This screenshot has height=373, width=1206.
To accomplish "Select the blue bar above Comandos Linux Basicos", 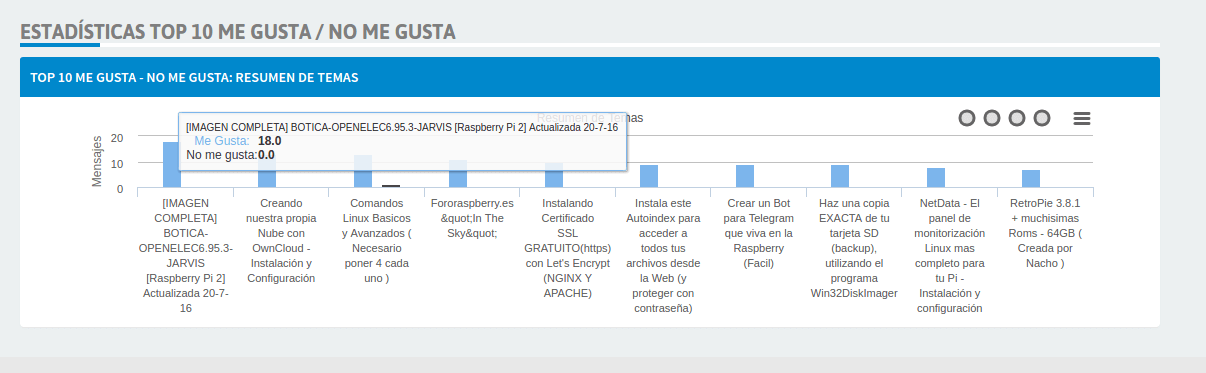I will coord(363,171).
